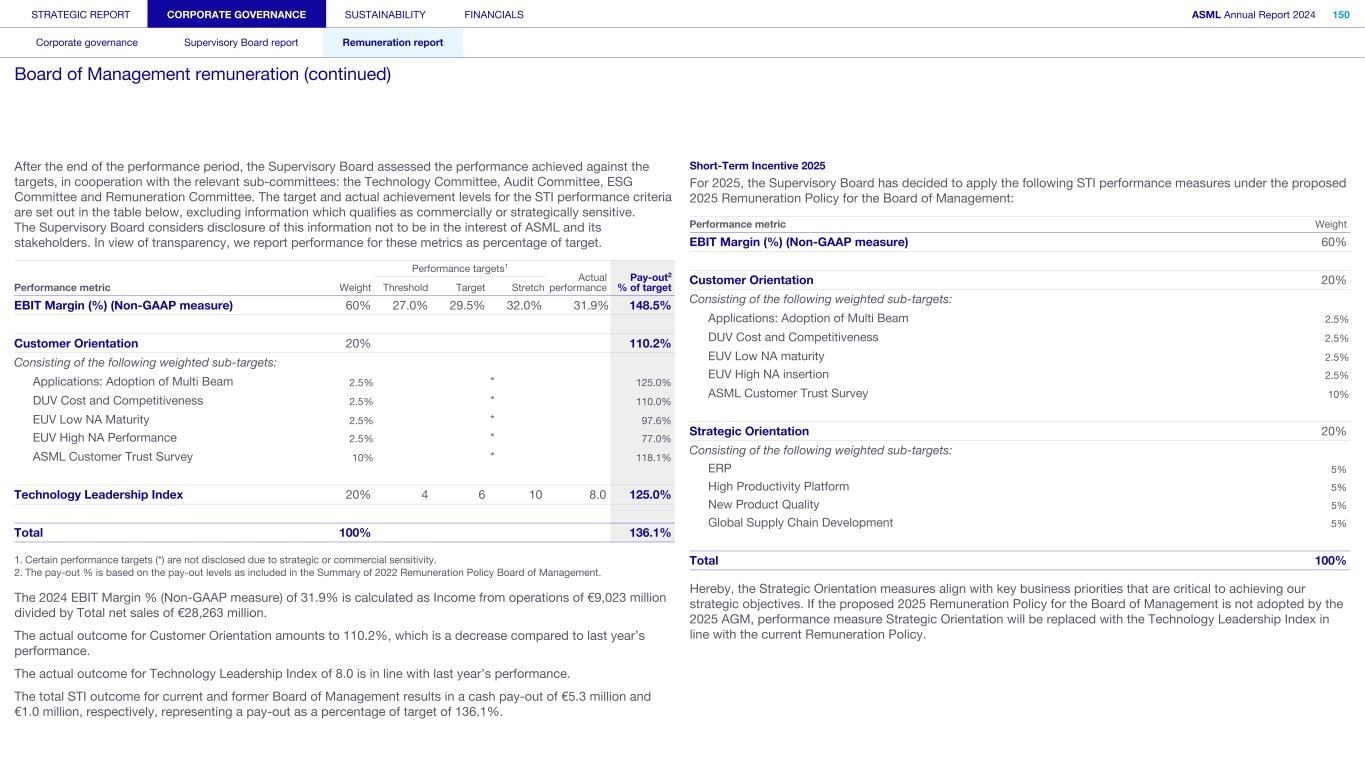
Task: Go to the Financials tab
Action: (x=494, y=14)
